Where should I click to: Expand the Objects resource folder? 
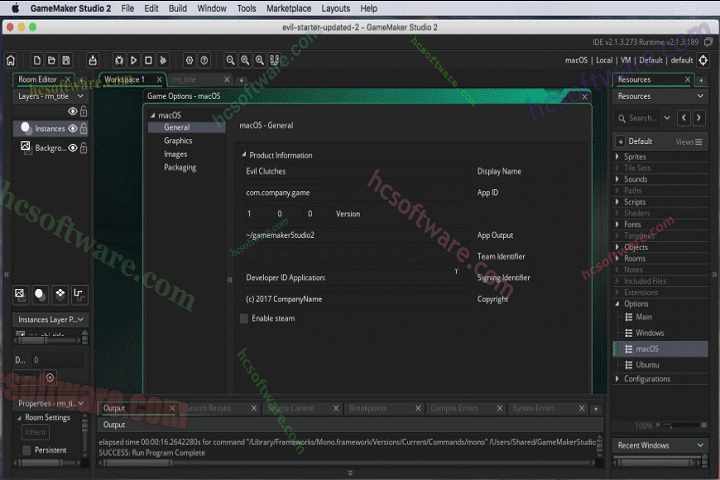617,247
